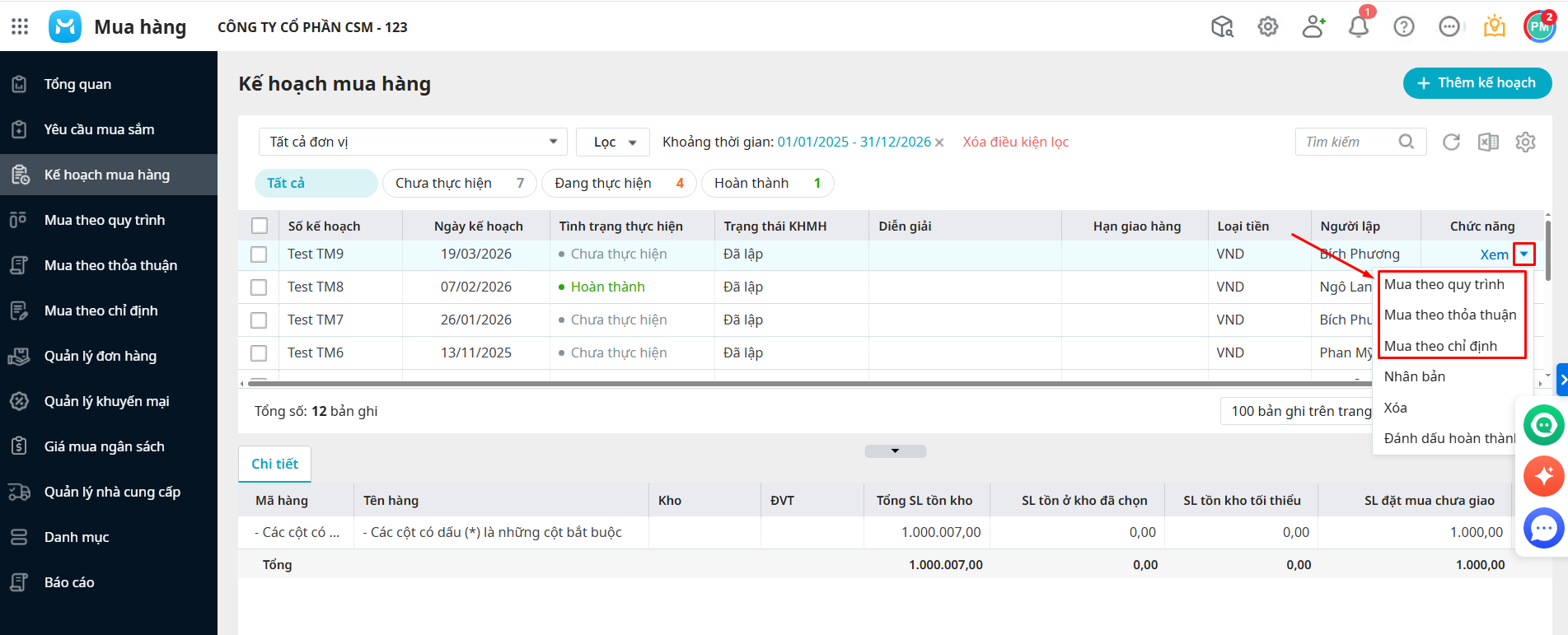1568x635 pixels.
Task: Click Xóa điều kiện lọc link
Action: [x=1016, y=142]
